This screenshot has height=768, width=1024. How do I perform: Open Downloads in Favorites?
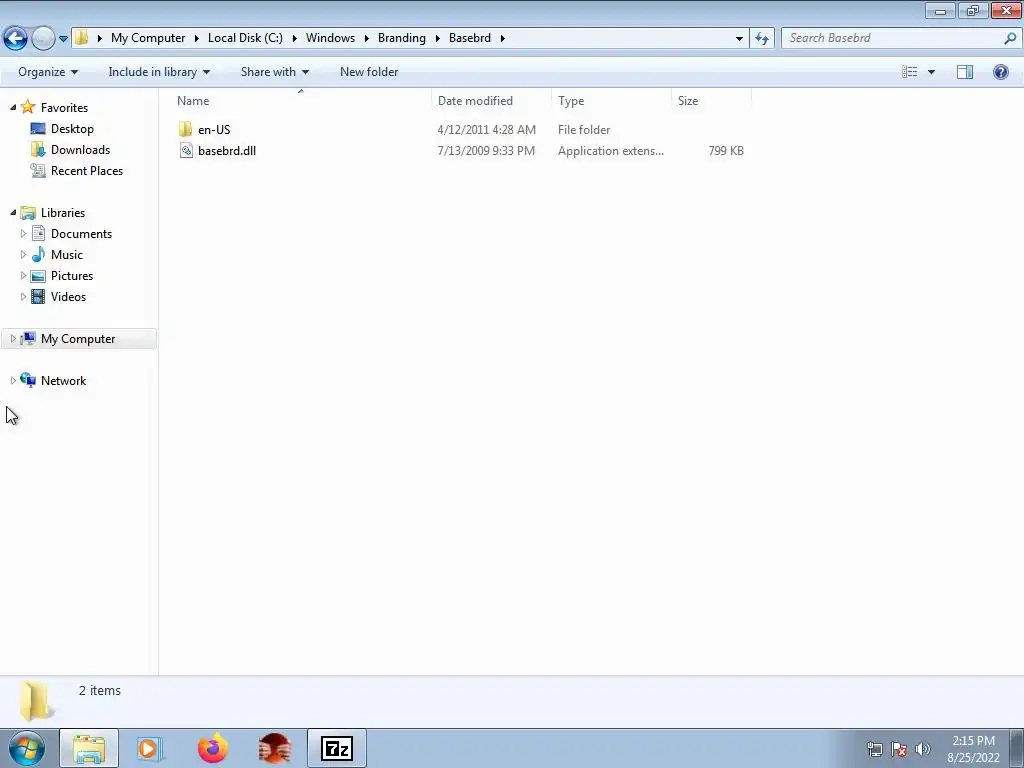[80, 150]
